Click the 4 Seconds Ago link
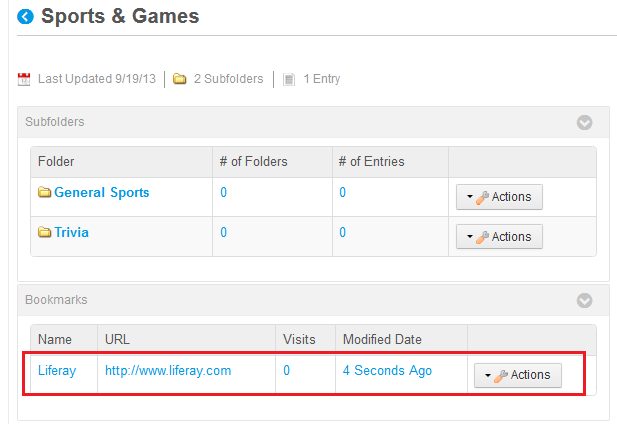This screenshot has height=424, width=617. [x=387, y=371]
